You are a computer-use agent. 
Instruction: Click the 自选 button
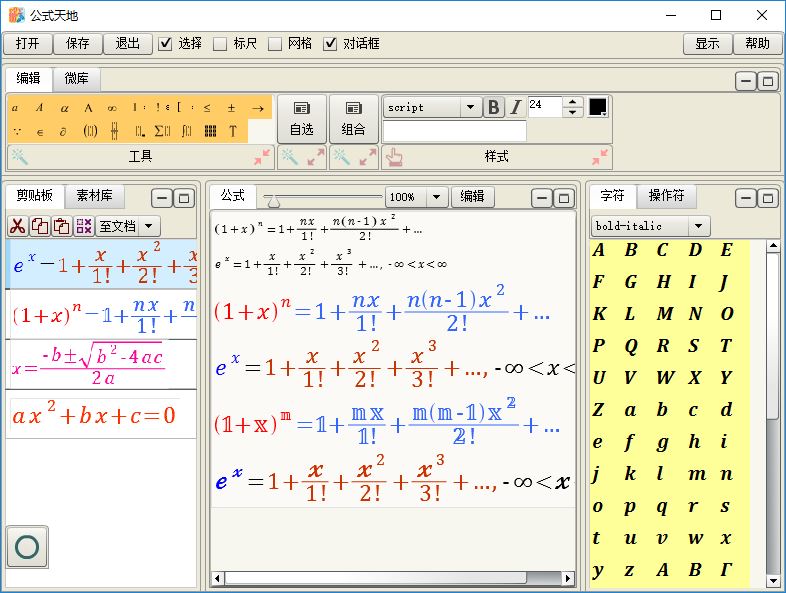pos(302,119)
